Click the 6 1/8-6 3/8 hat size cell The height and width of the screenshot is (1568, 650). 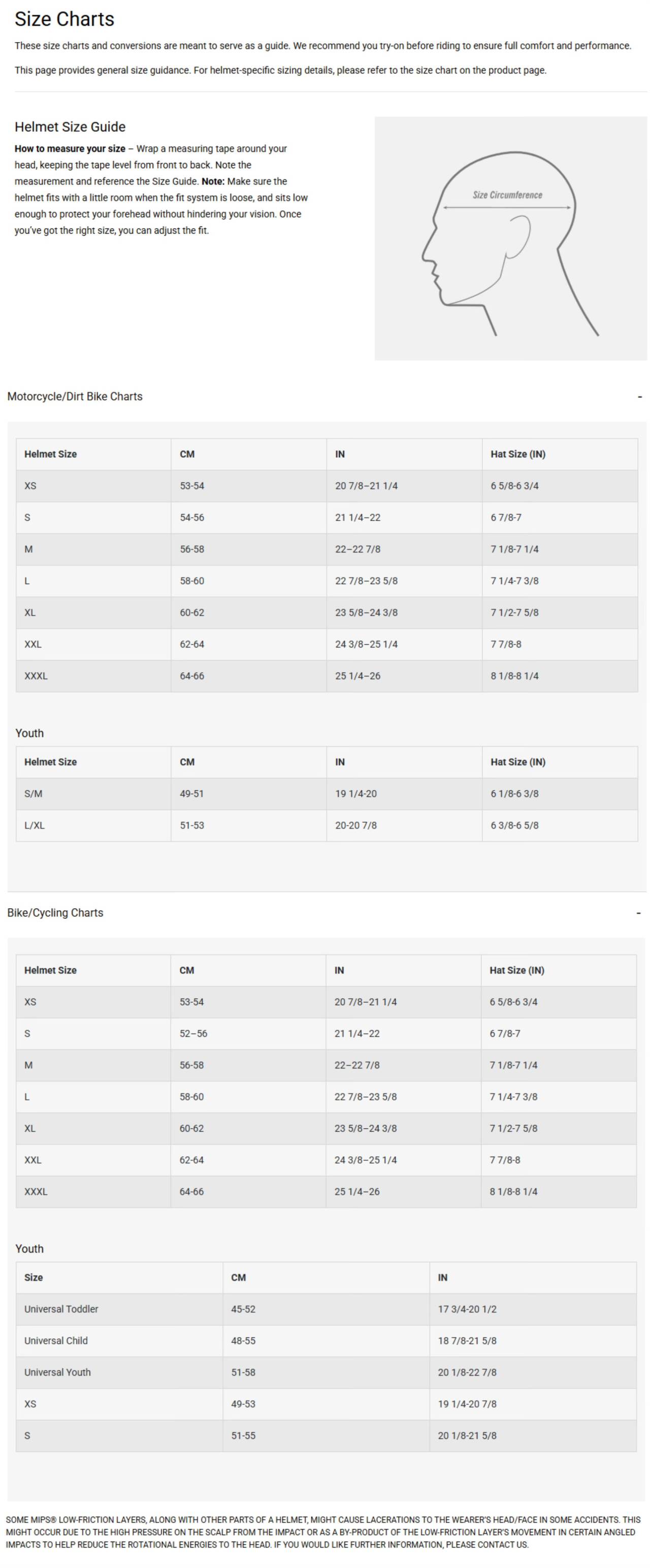[515, 794]
